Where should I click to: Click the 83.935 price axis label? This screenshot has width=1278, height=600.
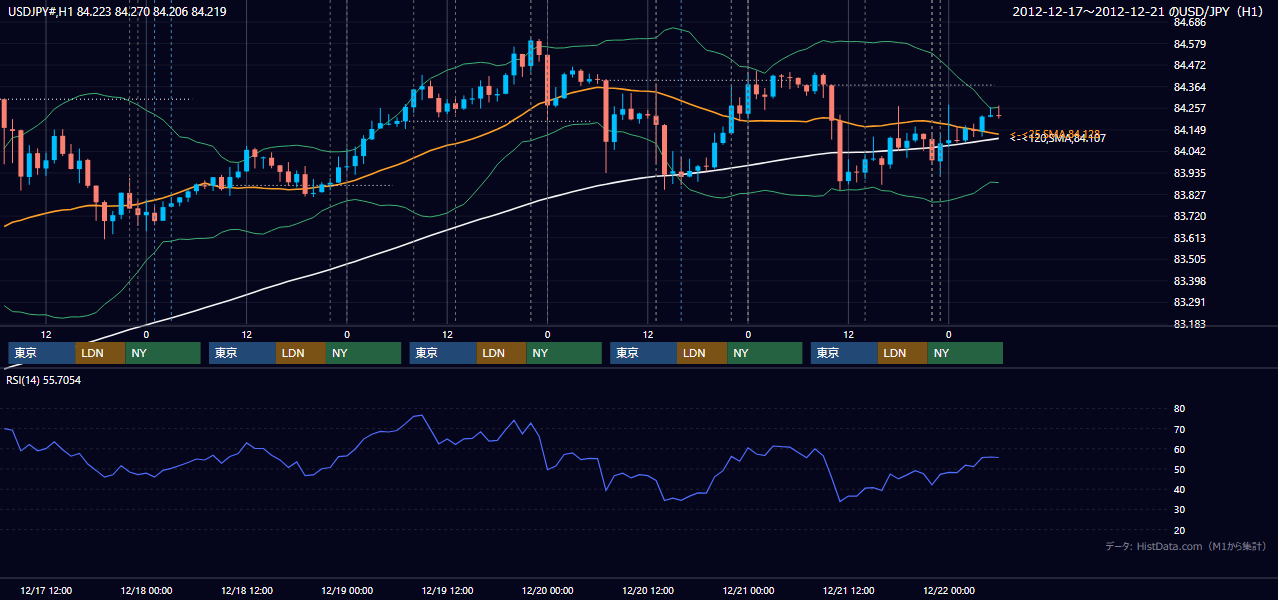click(x=1189, y=173)
